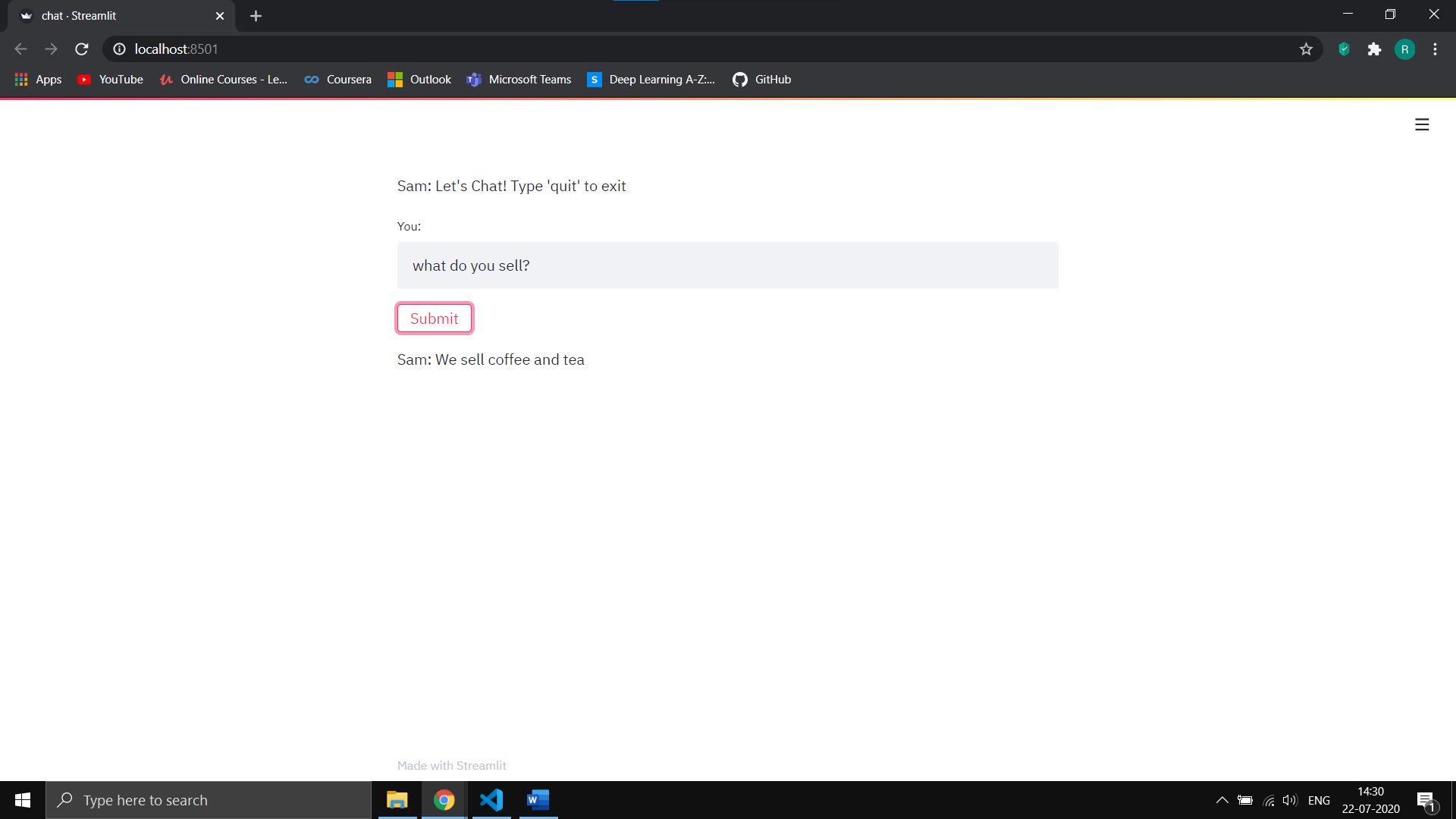Open the Chrome three-dot menu
Image resolution: width=1456 pixels, height=819 pixels.
(1435, 49)
